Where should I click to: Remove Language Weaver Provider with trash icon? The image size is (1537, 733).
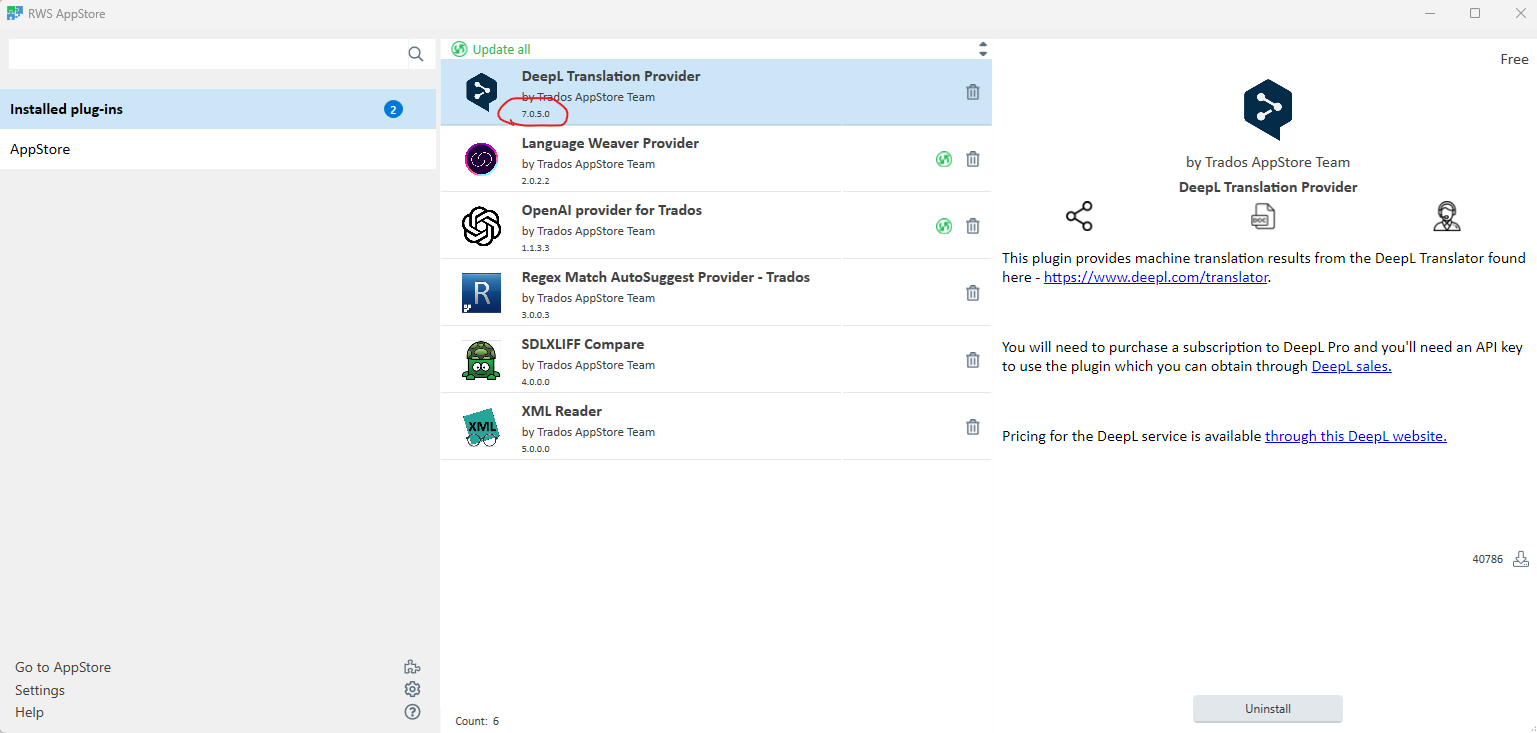click(972, 159)
